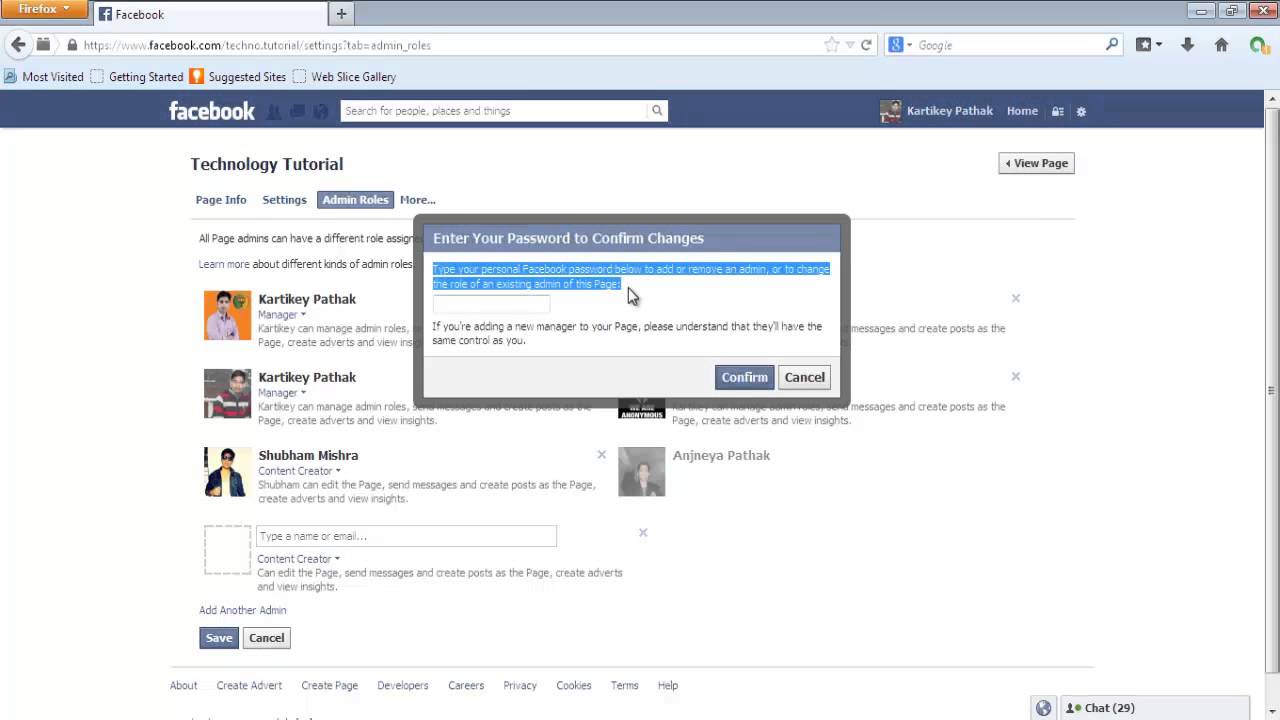Expand first Kartikey Pathak's Manager role dropdown
Image resolution: width=1280 pixels, height=720 pixels.
pos(282,315)
